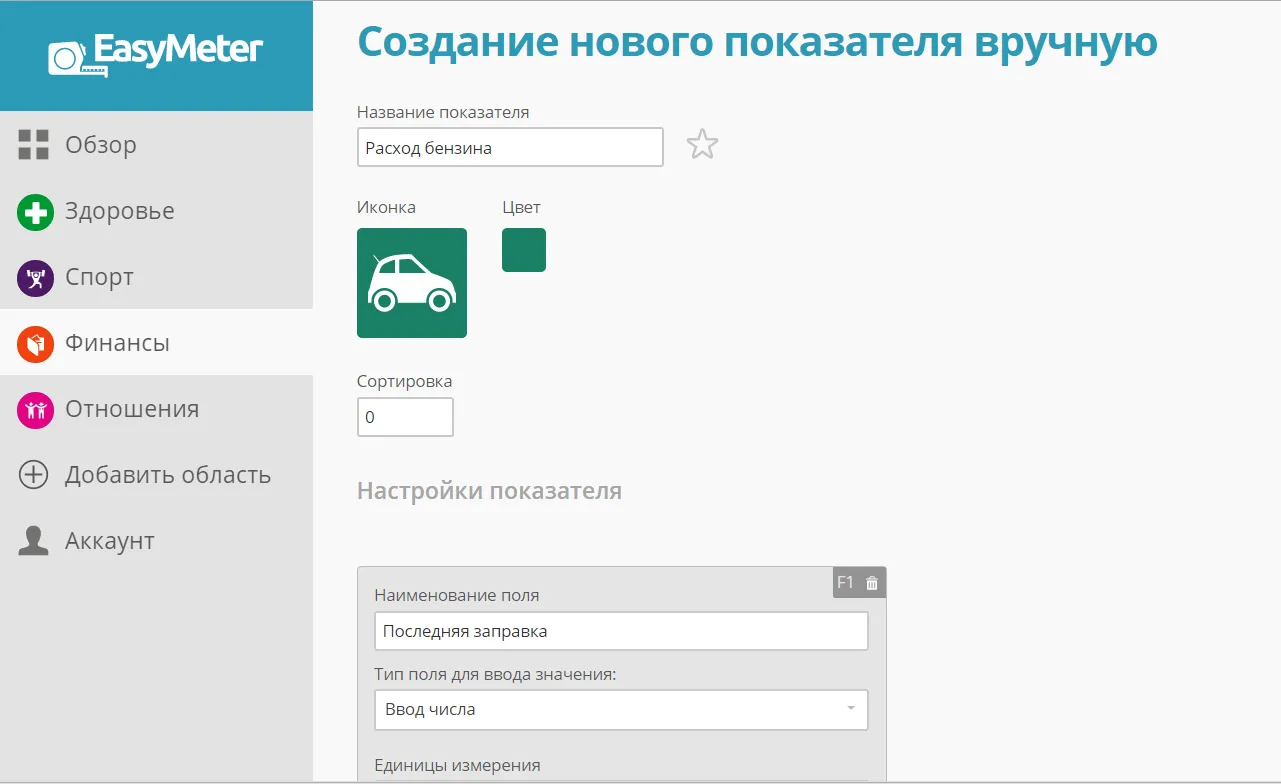The height and width of the screenshot is (784, 1281).
Task: Click the Название показателя input field
Action: pos(509,147)
